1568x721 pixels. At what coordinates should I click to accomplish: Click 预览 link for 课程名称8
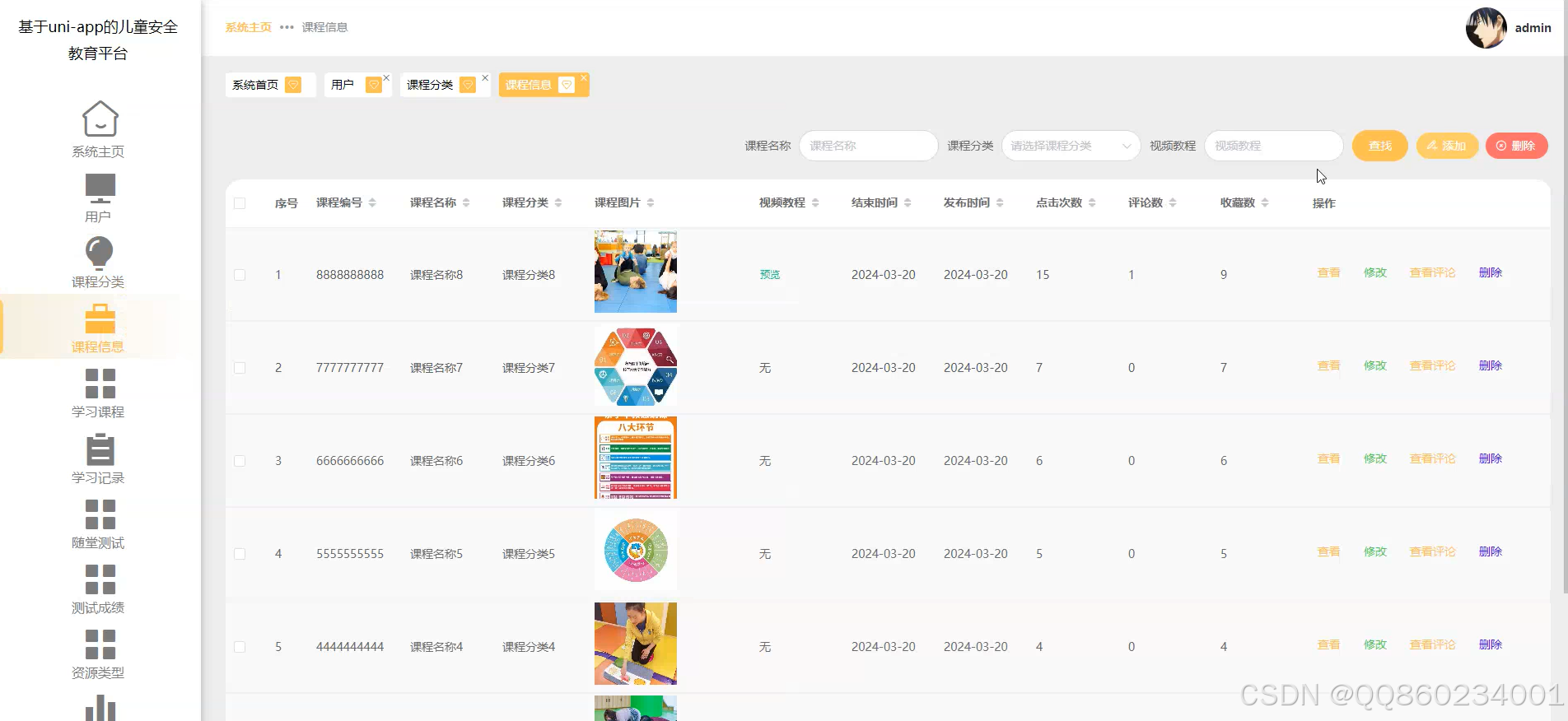[770, 275]
